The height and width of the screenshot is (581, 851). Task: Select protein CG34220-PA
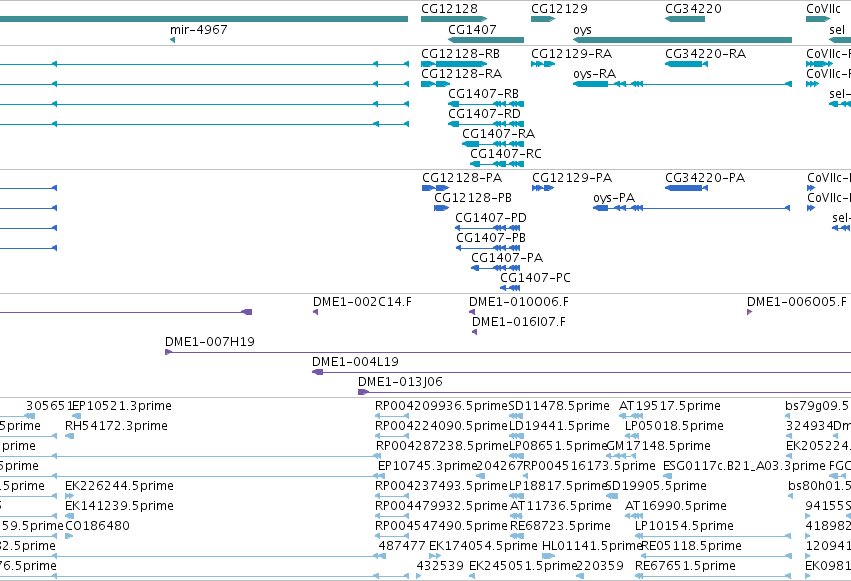point(705,178)
